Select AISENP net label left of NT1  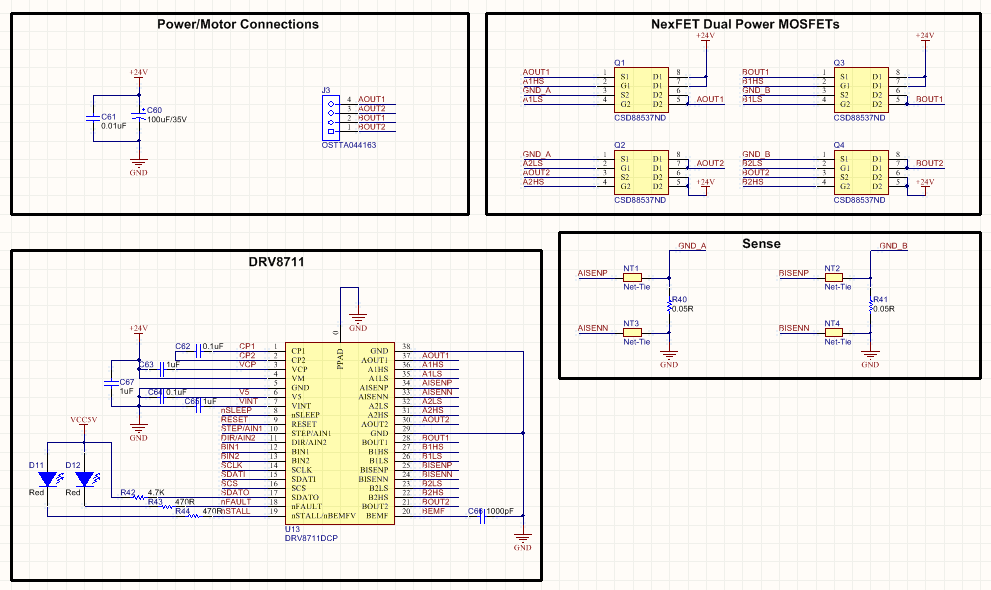click(592, 273)
